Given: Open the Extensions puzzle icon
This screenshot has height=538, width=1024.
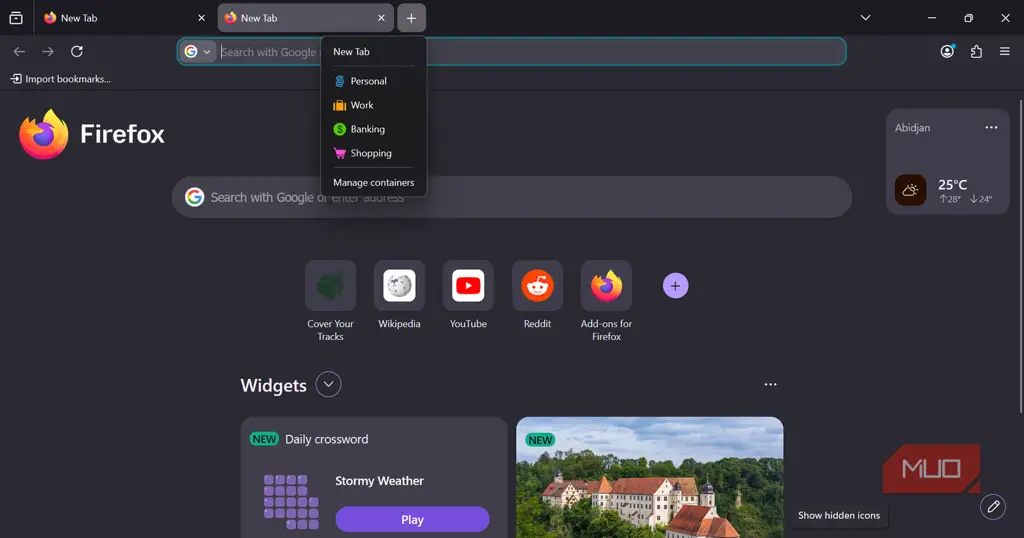Looking at the screenshot, I should click(x=976, y=52).
